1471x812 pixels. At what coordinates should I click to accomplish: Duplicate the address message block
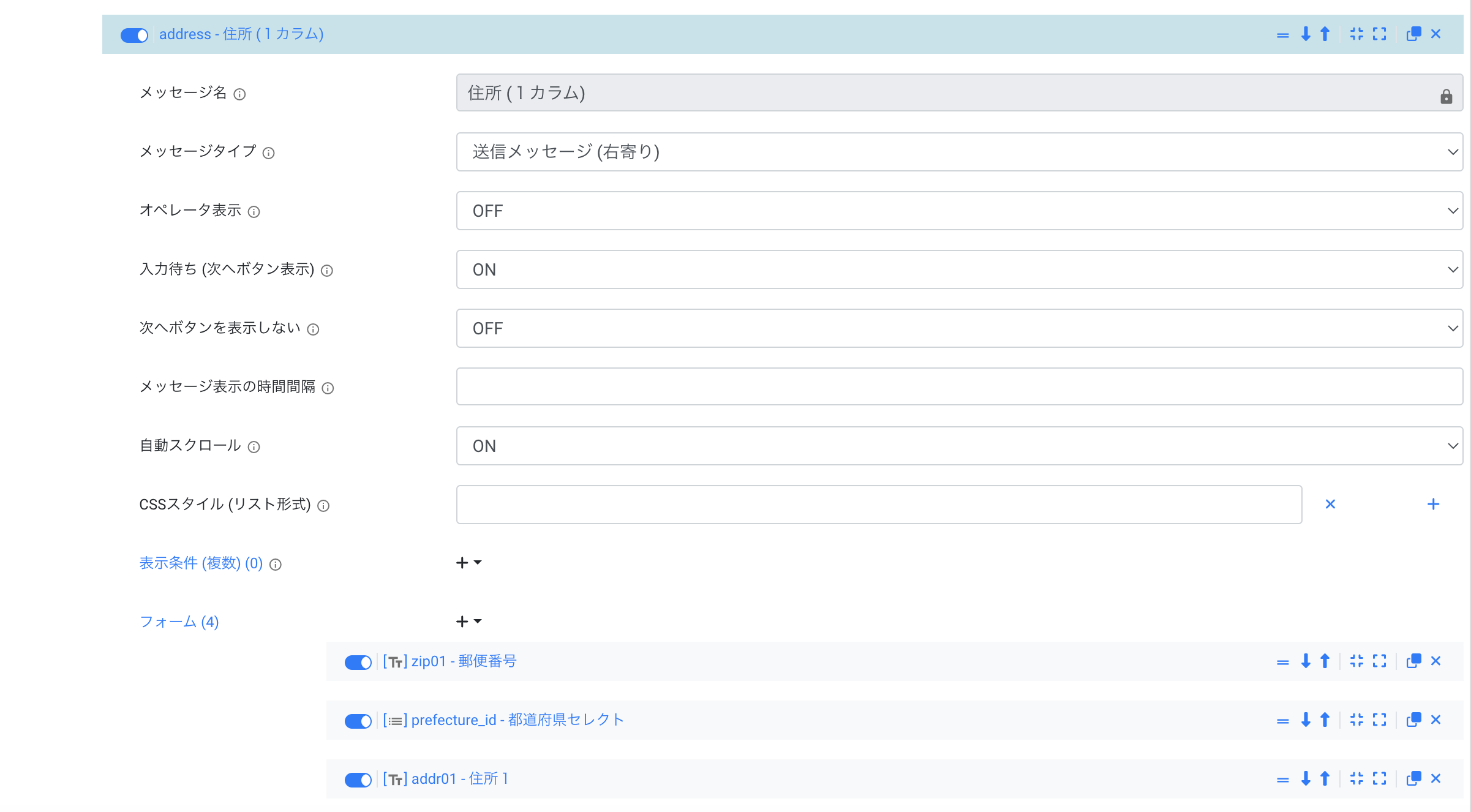tap(1413, 34)
